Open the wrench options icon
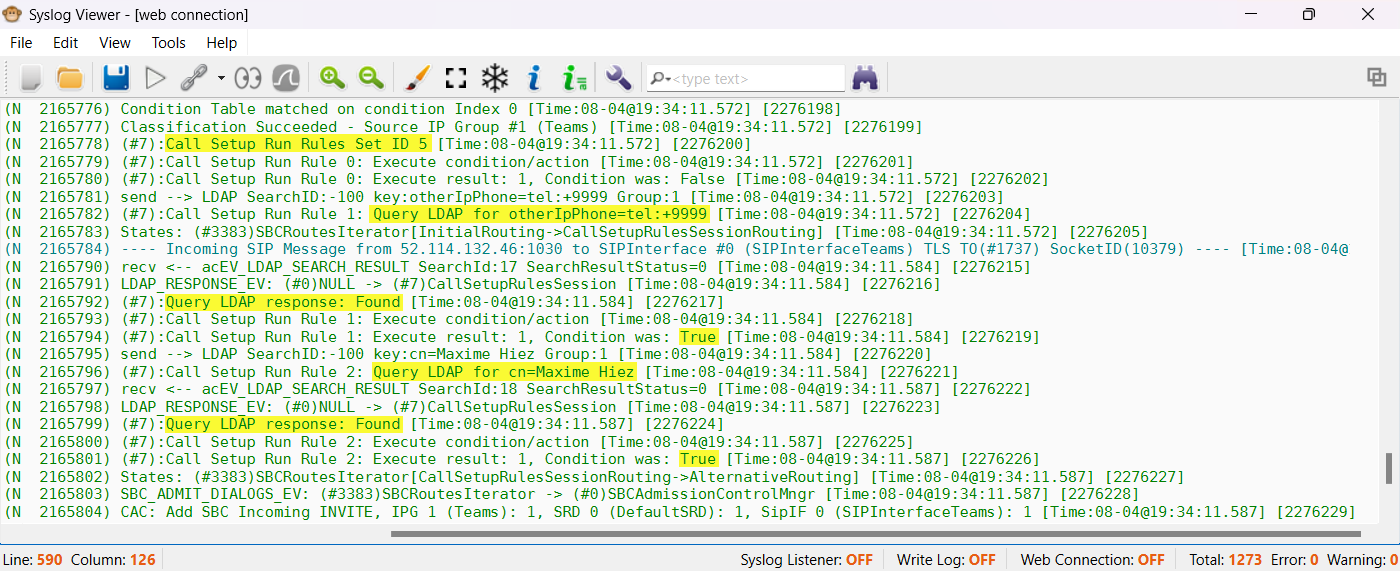Image resolution: width=1400 pixels, height=571 pixels. pyautogui.click(x=619, y=78)
